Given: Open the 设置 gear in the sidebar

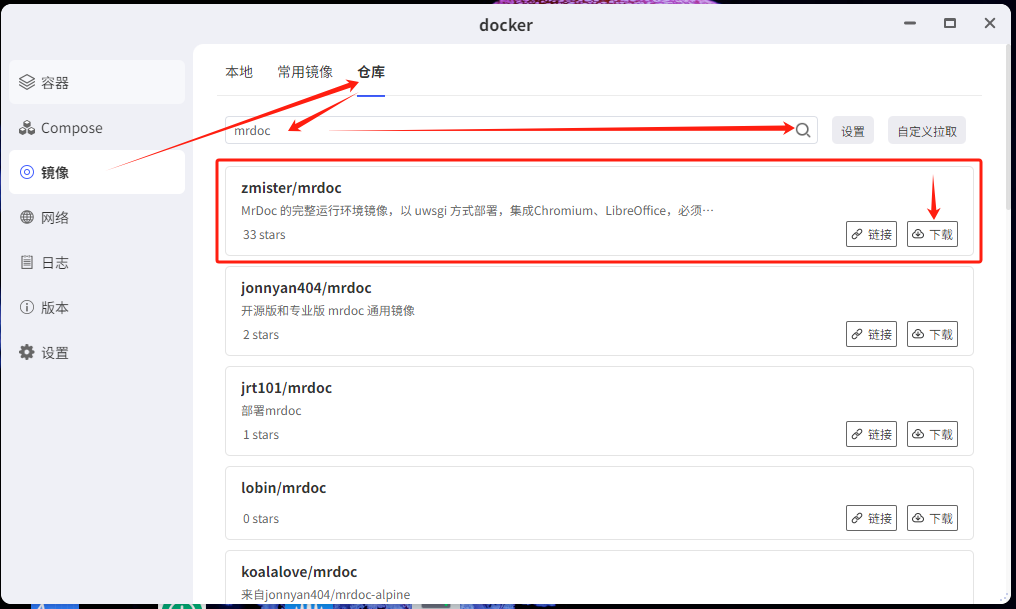Looking at the screenshot, I should 97,352.
